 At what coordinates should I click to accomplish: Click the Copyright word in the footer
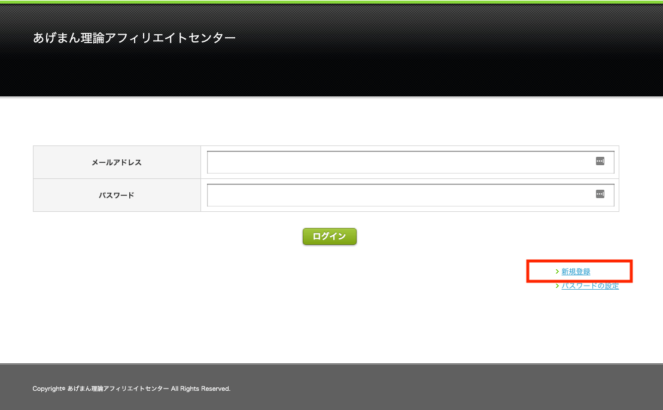point(47,388)
